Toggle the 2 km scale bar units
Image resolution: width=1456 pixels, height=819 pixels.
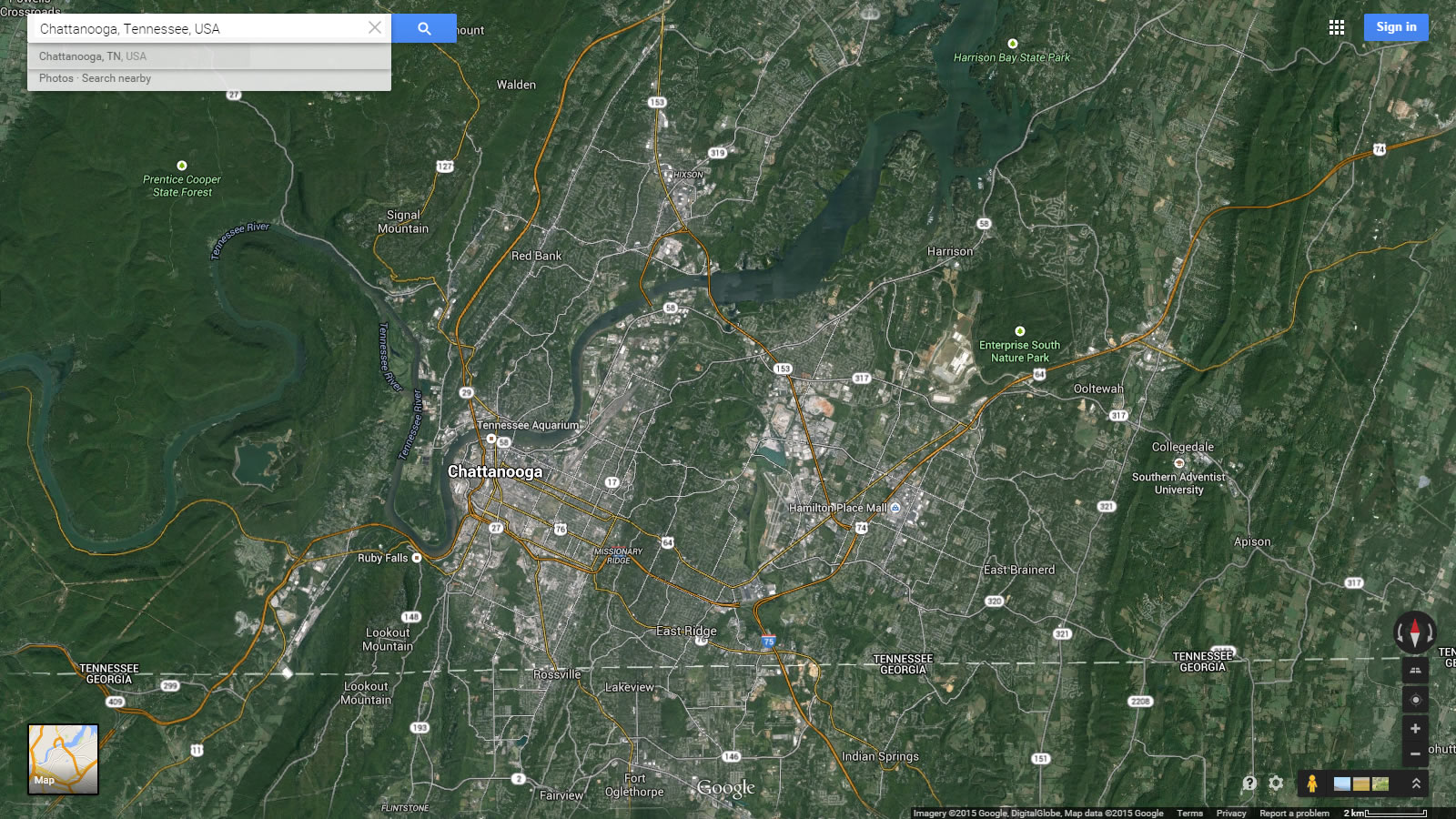(x=1385, y=813)
